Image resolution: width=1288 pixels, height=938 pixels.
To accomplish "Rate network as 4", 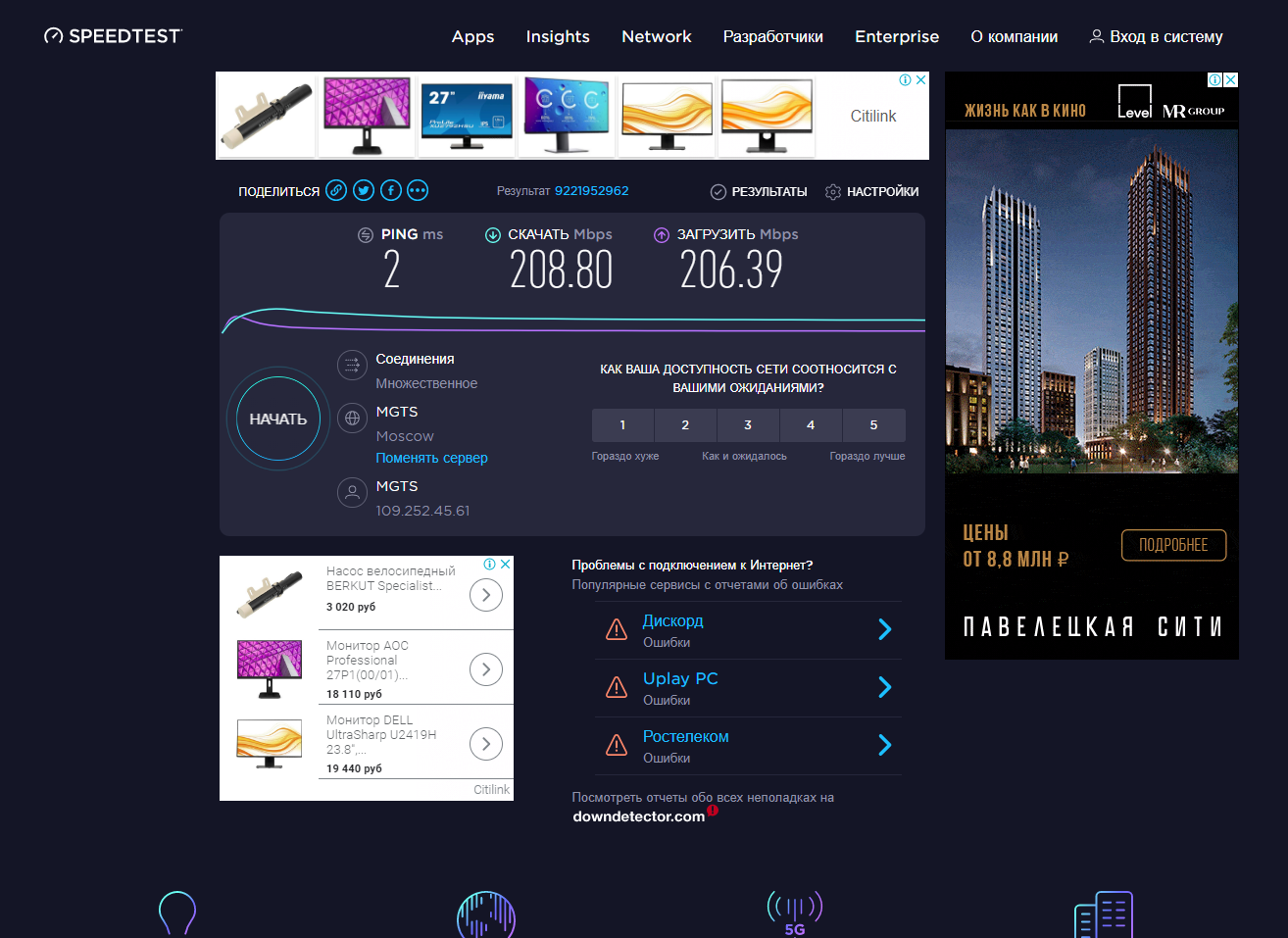I will [811, 425].
